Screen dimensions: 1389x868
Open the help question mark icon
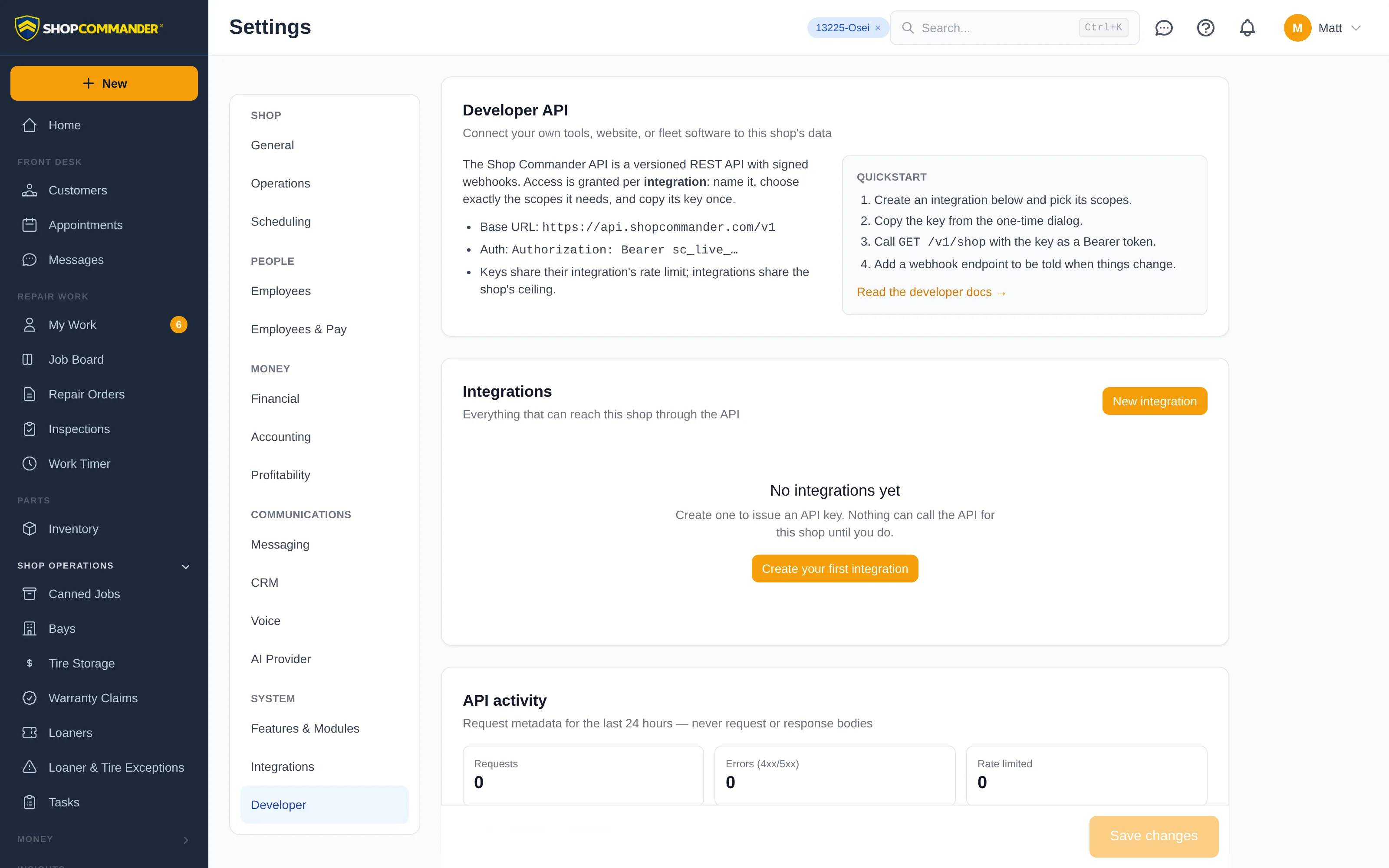tap(1205, 27)
